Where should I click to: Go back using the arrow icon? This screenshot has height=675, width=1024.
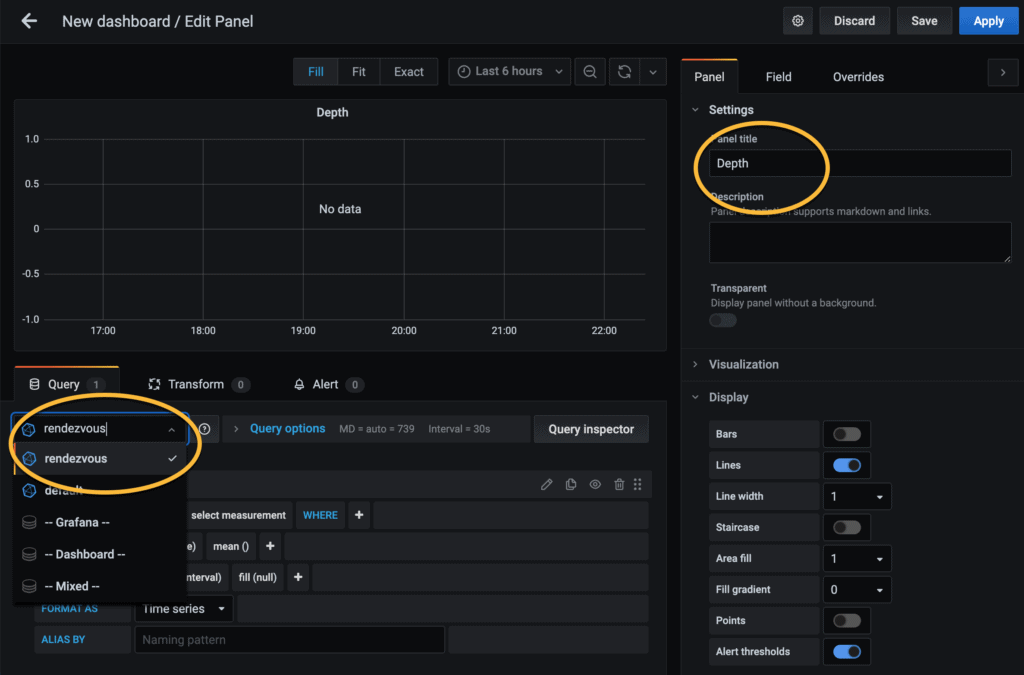click(x=29, y=21)
